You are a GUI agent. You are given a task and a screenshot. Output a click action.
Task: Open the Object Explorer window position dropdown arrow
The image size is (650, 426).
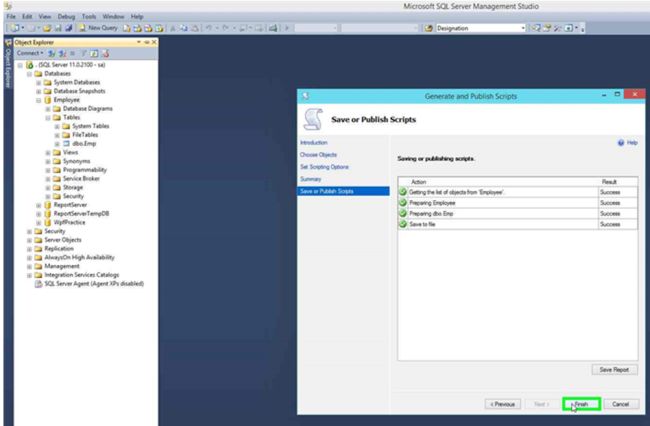tap(139, 42)
